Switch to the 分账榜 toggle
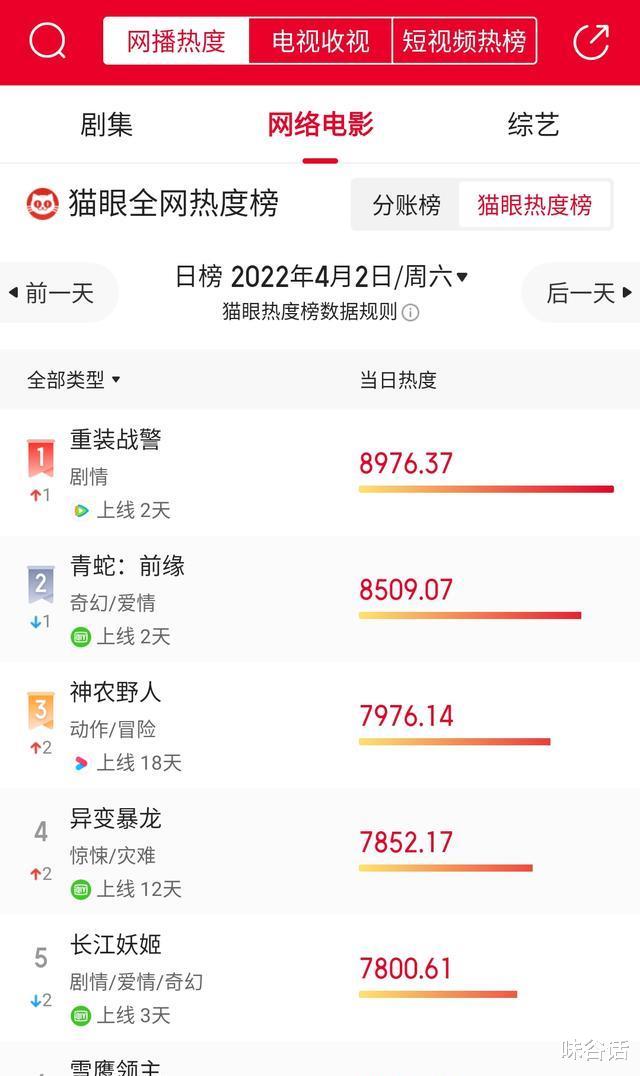The width and height of the screenshot is (640, 1076). point(406,205)
